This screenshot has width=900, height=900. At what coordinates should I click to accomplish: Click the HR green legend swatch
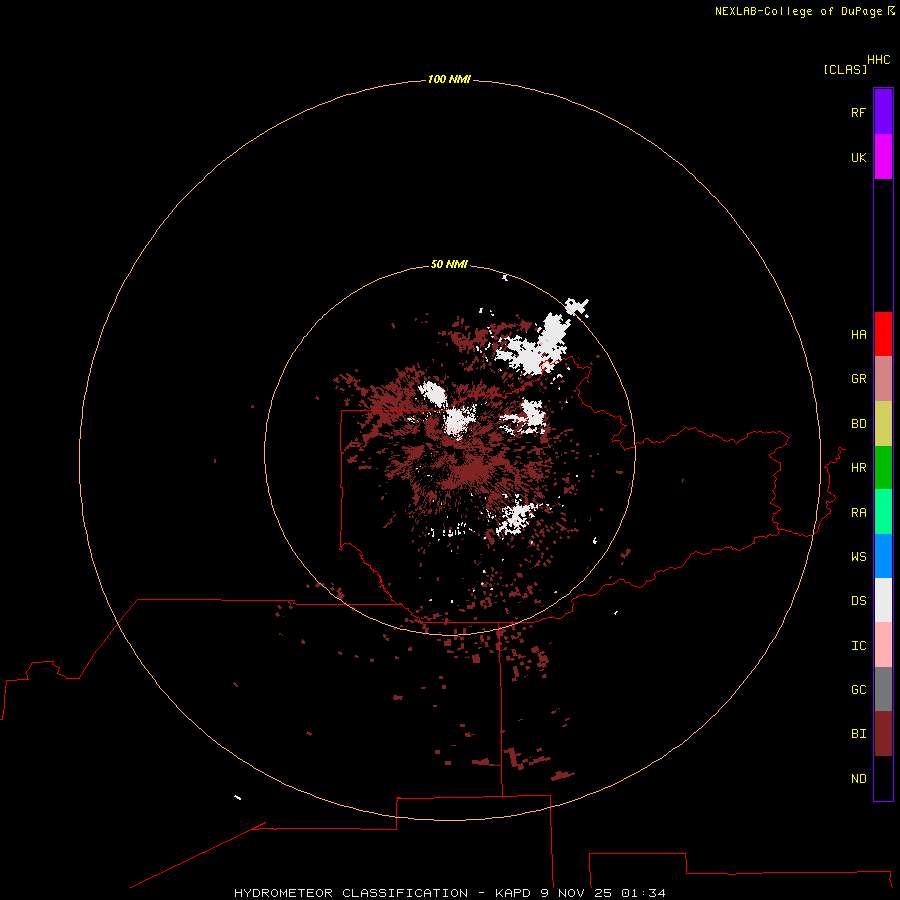[x=883, y=467]
